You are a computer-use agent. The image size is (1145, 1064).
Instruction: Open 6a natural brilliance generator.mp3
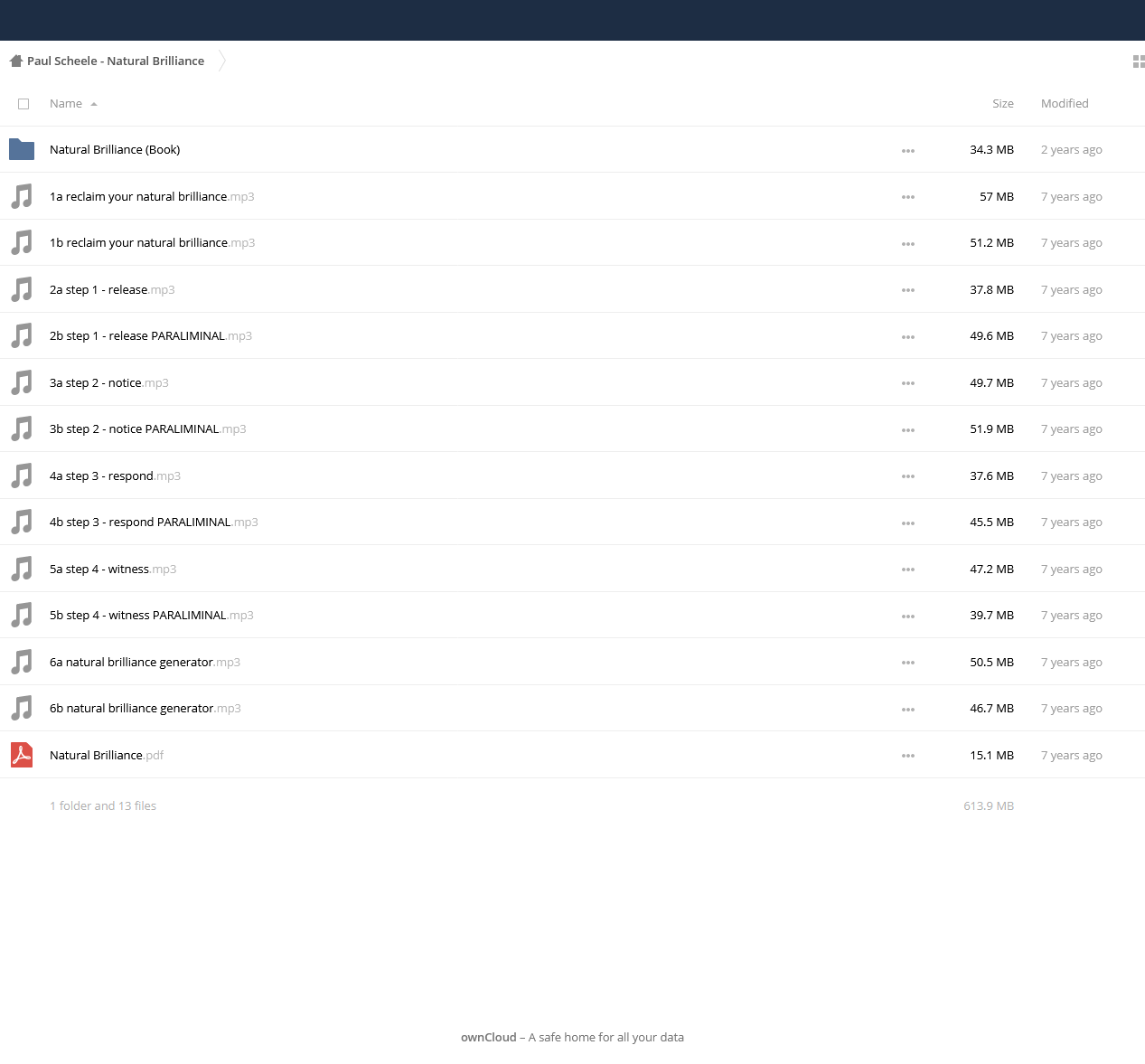pos(145,662)
